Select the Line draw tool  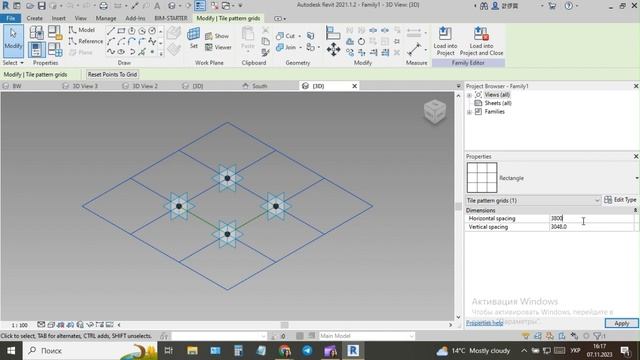point(111,31)
